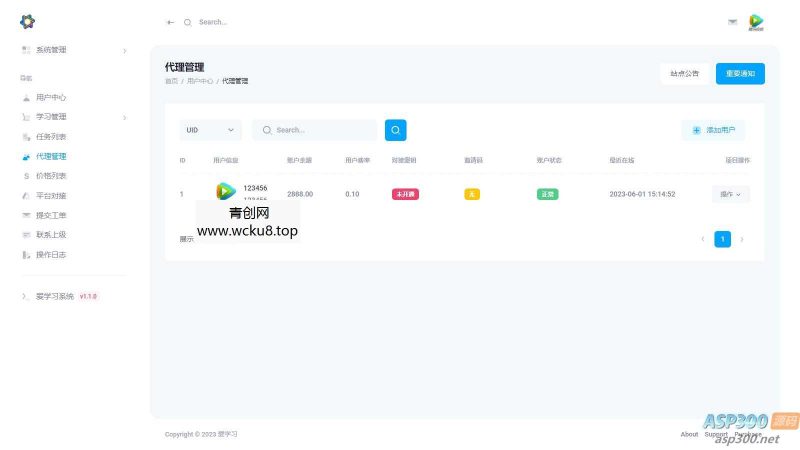Click 首页 breadcrumb link
This screenshot has width=800, height=450.
171,81
